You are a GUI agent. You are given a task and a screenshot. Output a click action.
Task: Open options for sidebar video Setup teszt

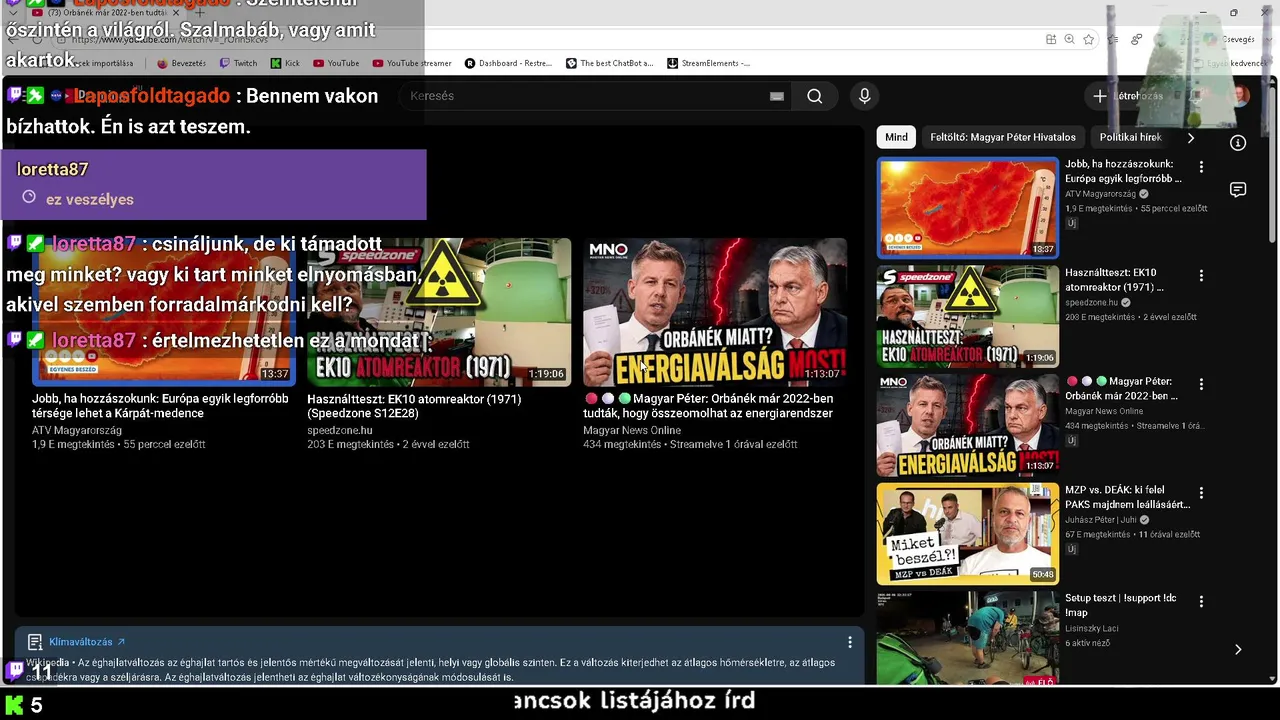[x=1201, y=602]
